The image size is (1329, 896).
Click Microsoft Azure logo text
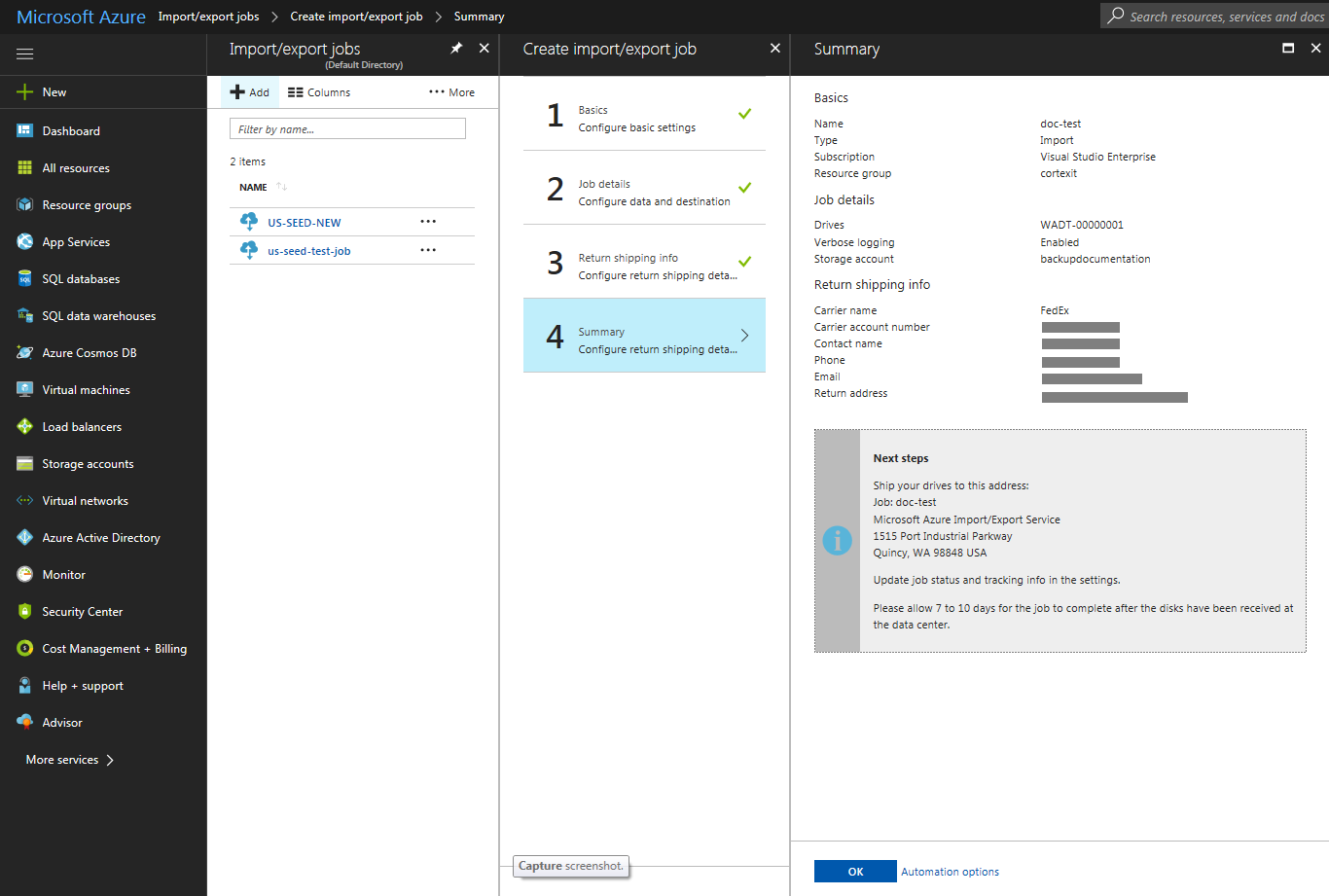click(81, 17)
